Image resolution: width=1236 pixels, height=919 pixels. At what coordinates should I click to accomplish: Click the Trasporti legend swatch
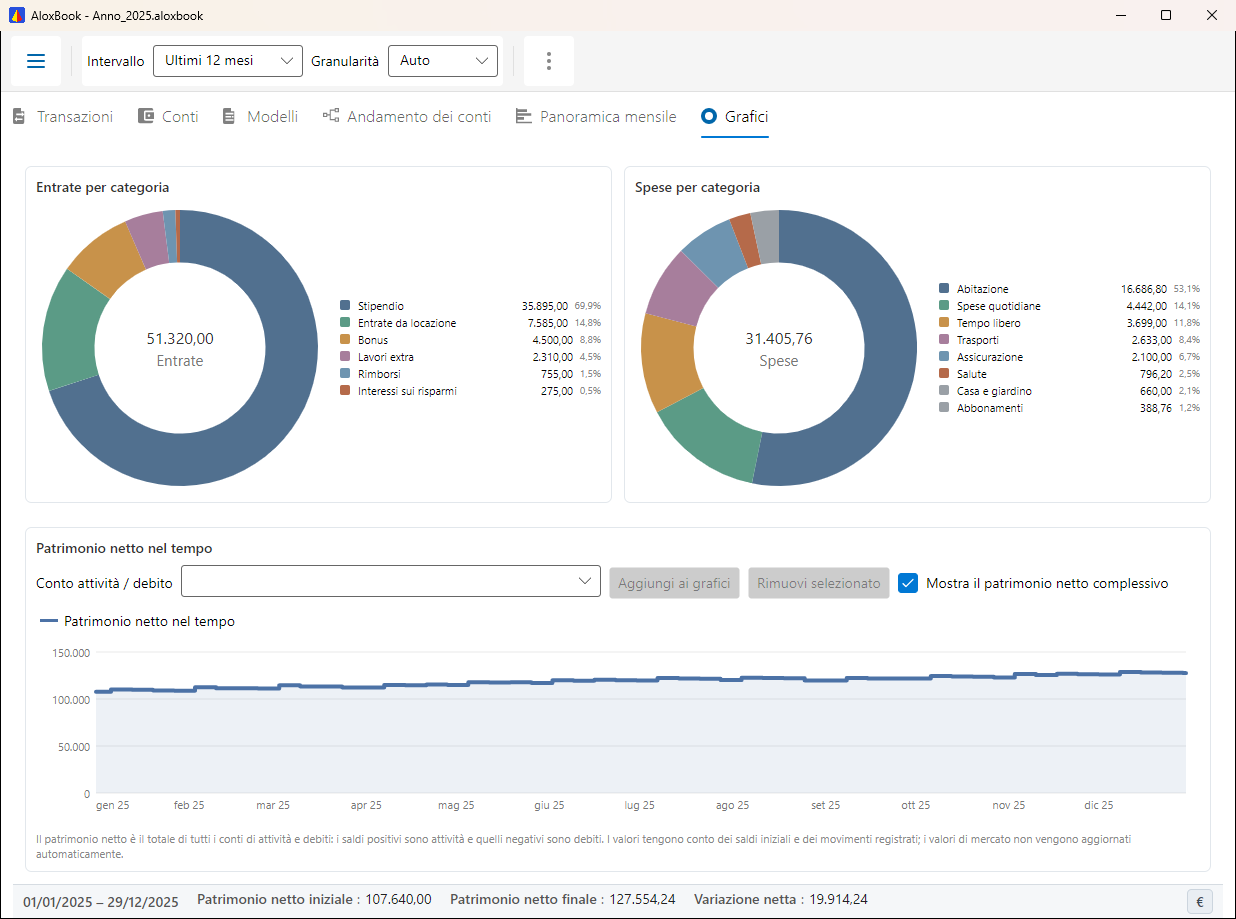click(944, 340)
